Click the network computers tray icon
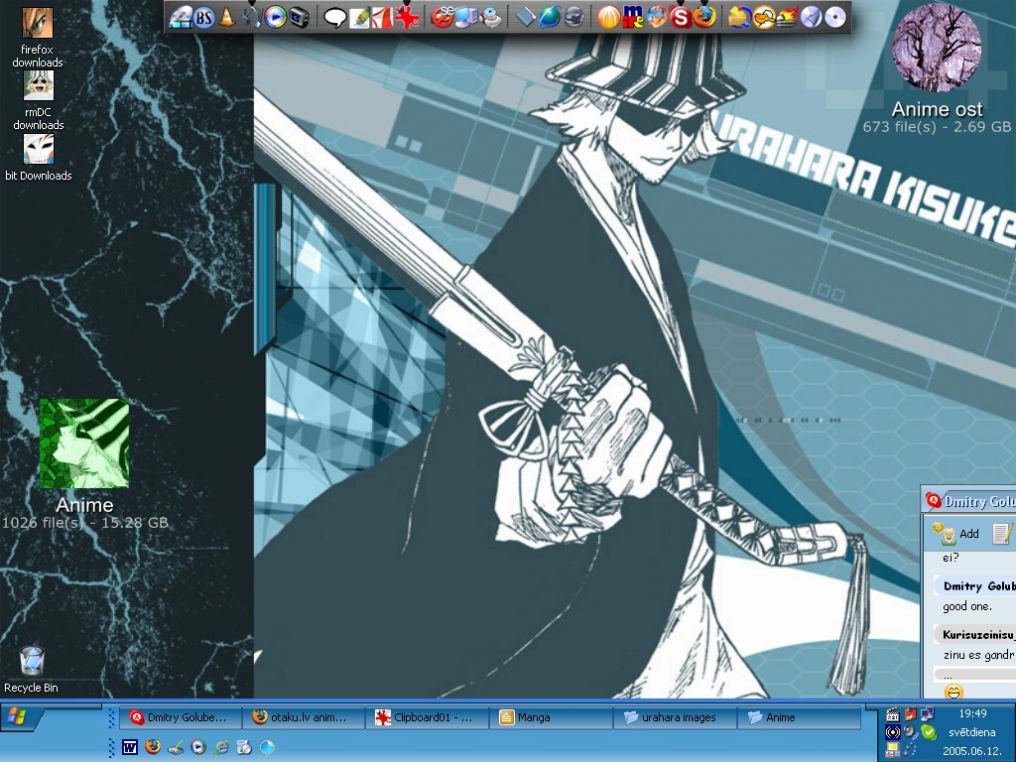Screen dimensions: 1016x762 click(x=928, y=715)
